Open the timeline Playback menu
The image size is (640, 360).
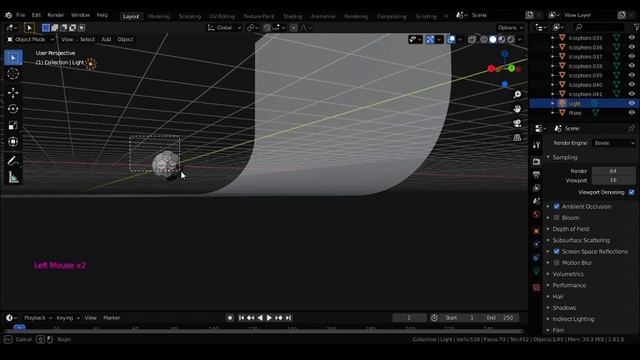pyautogui.click(x=38, y=318)
